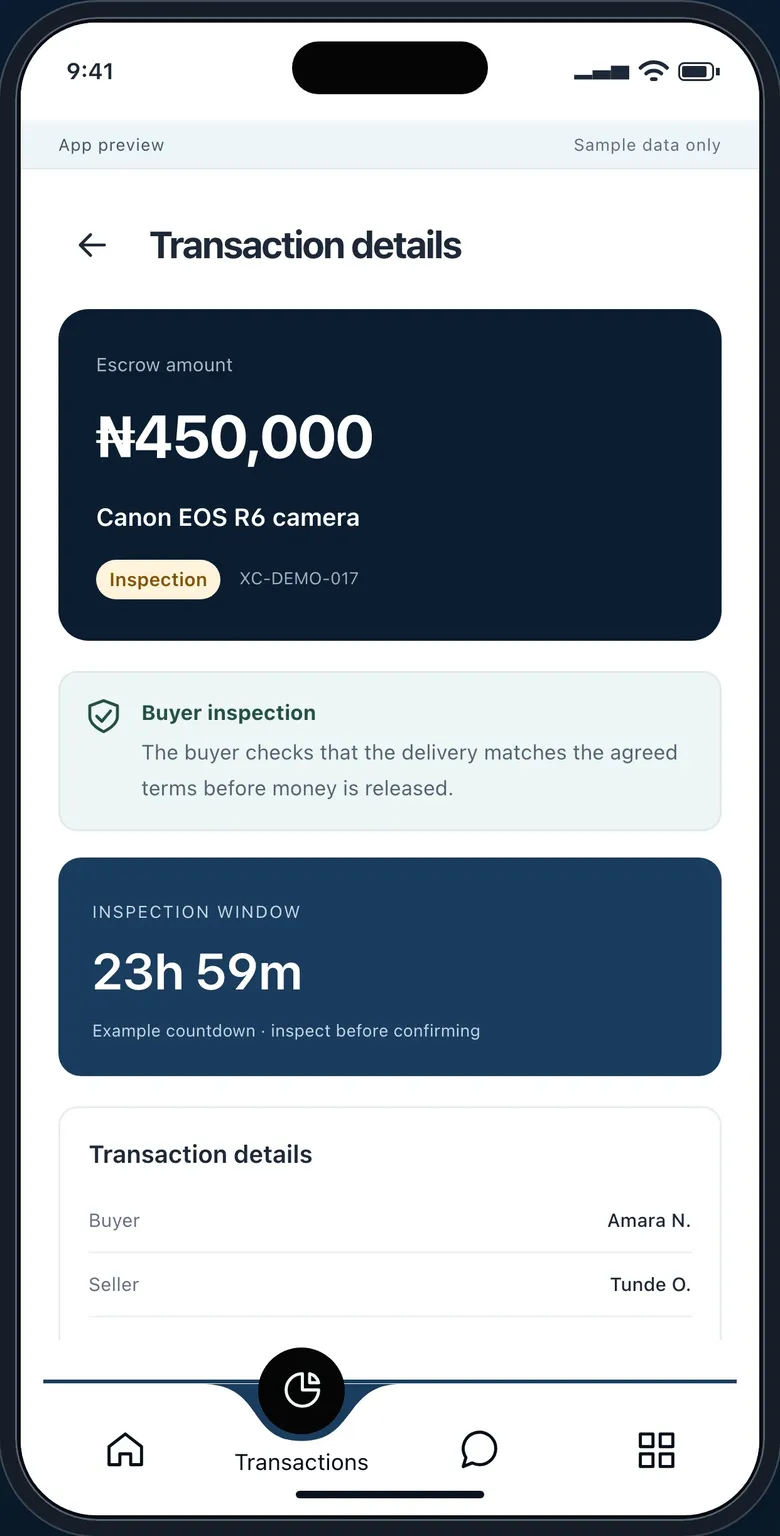Select the Transactions tab label
Image resolution: width=780 pixels, height=1536 pixels.
coord(301,1462)
